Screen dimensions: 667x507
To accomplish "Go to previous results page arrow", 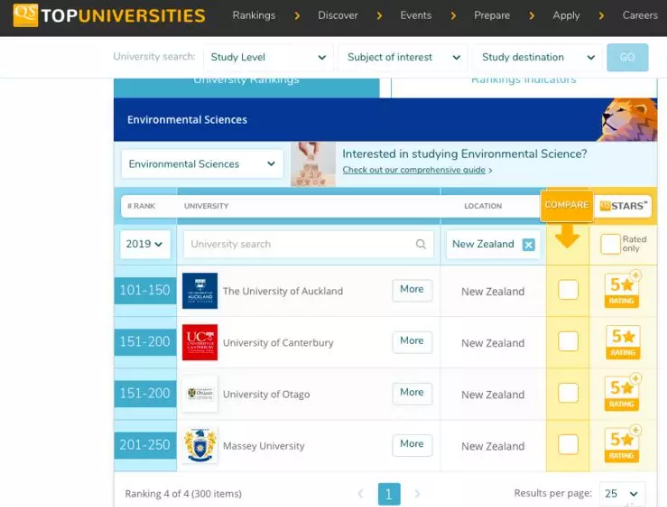I will pyautogui.click(x=360, y=494).
